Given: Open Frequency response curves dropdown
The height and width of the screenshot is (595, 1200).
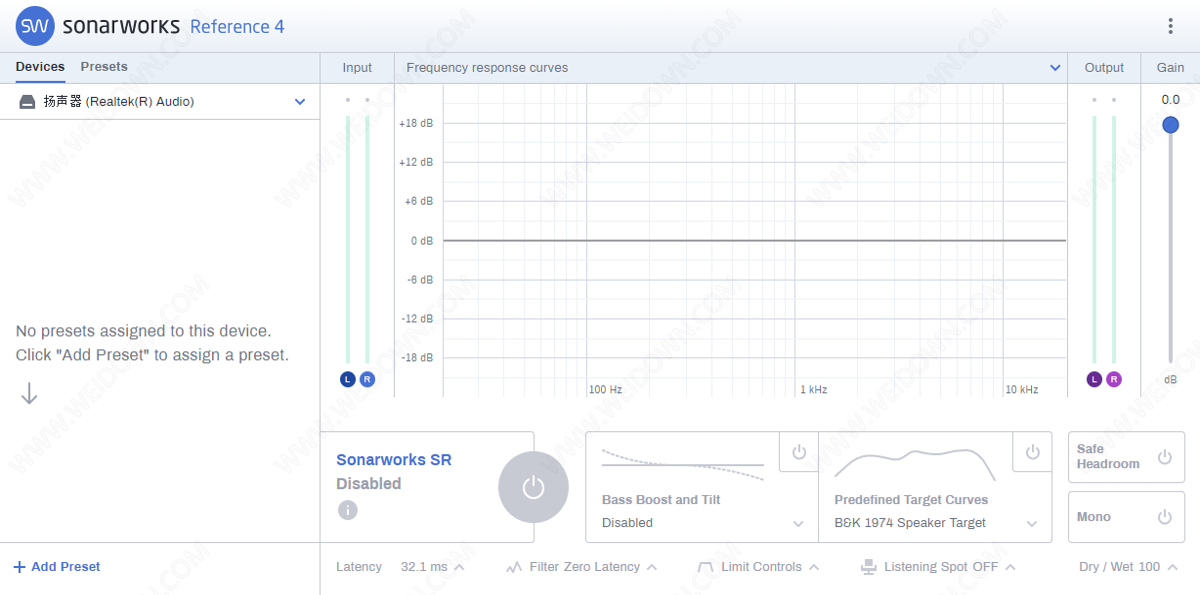Looking at the screenshot, I should click(x=1054, y=68).
